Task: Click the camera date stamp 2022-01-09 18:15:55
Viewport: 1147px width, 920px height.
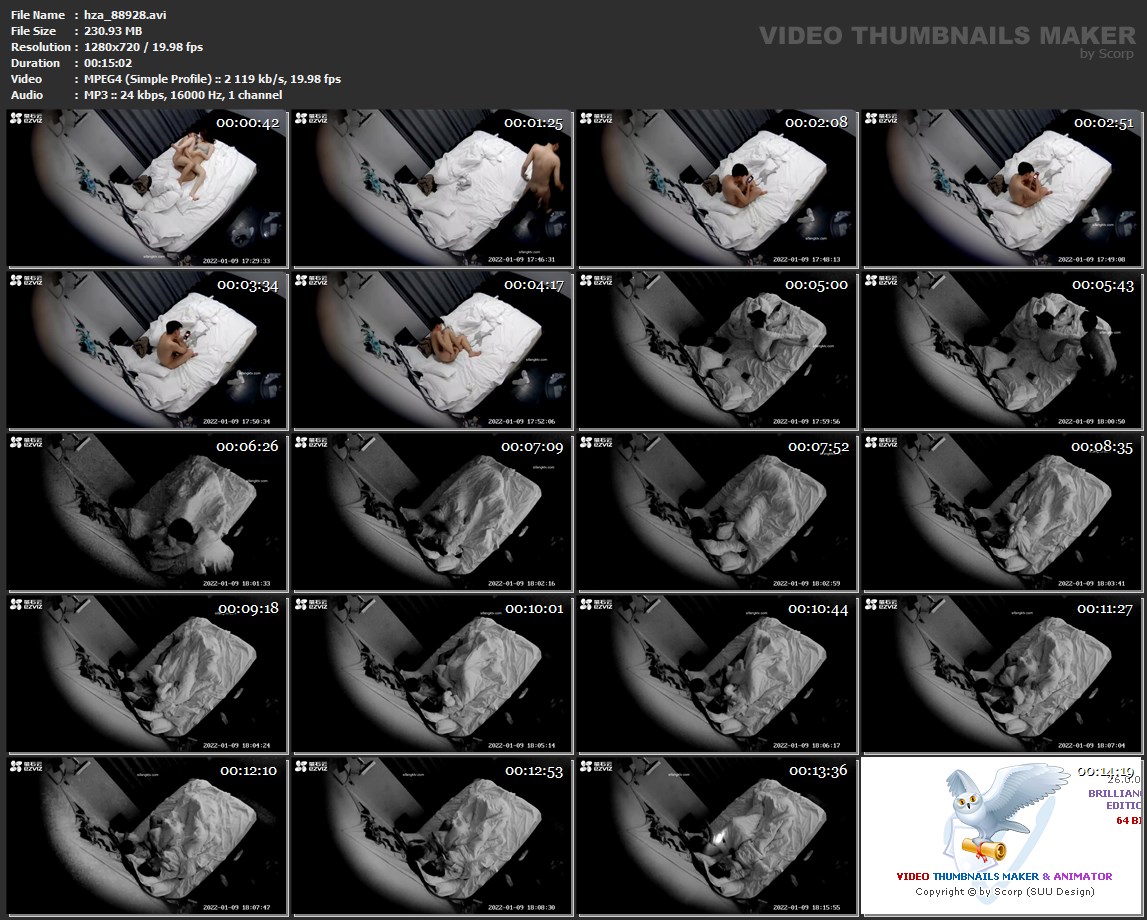Action: [x=807, y=908]
